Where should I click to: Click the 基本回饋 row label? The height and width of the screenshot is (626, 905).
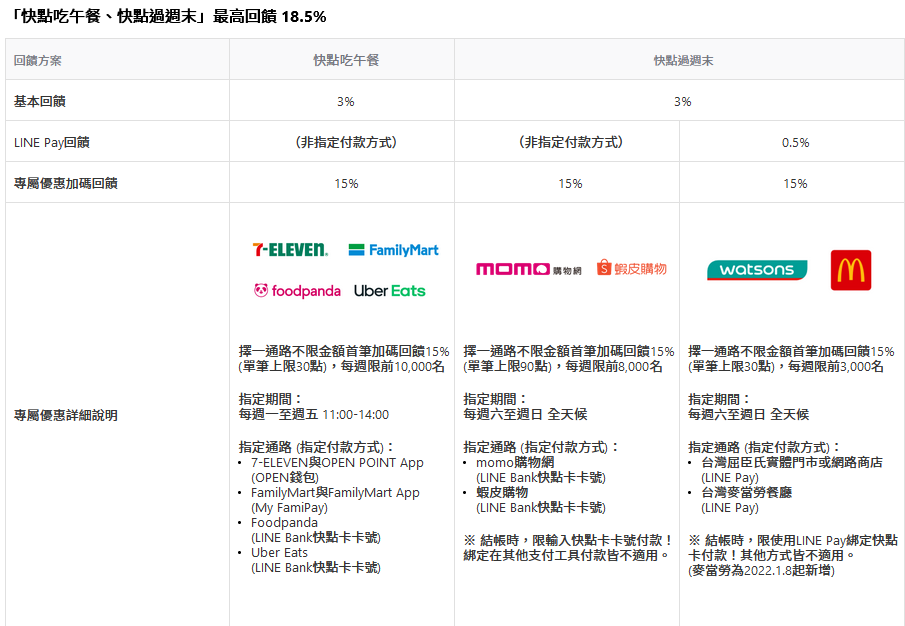[x=40, y=102]
